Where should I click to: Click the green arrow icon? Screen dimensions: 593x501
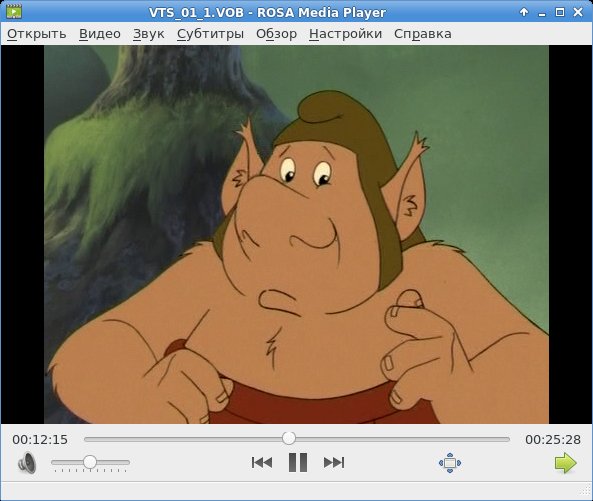point(565,462)
